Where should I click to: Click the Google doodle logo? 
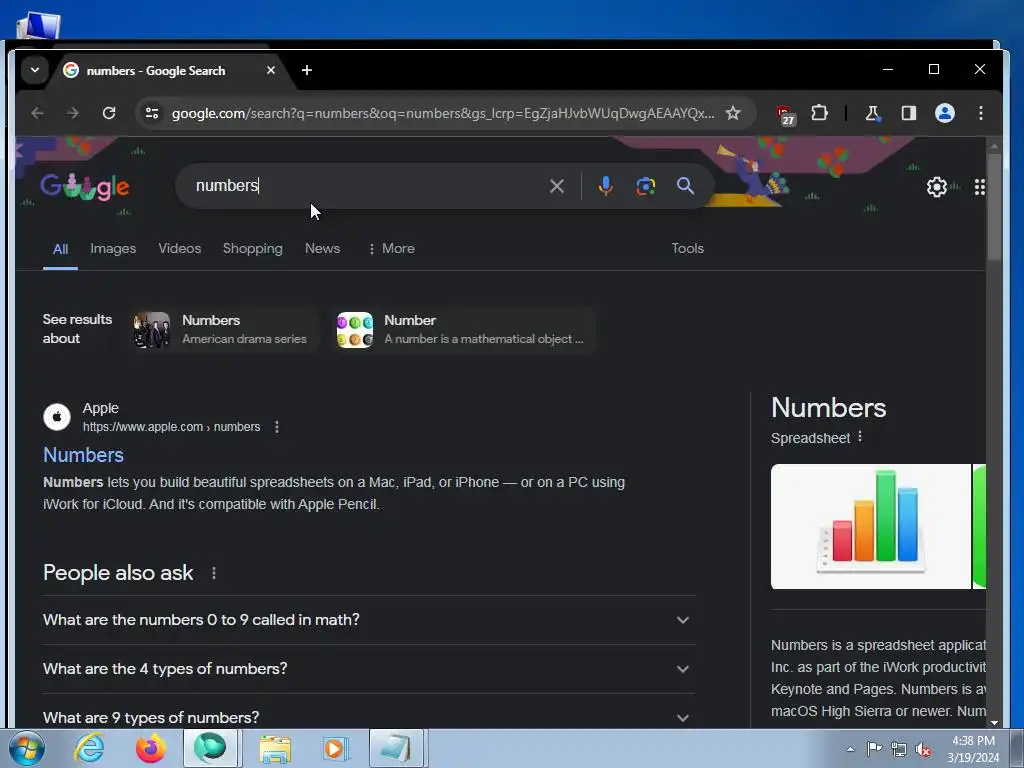coord(85,187)
